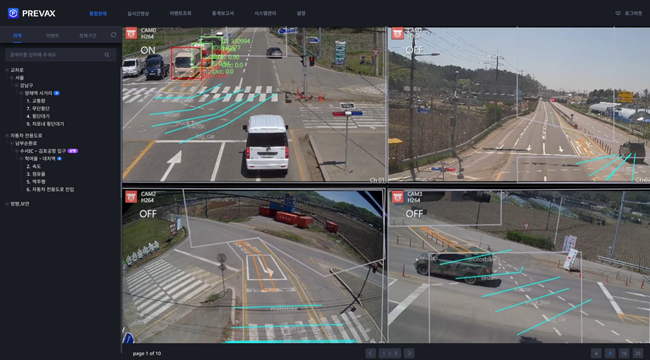
Task: Open the 실시간영상 menu tab
Action: (x=138, y=13)
